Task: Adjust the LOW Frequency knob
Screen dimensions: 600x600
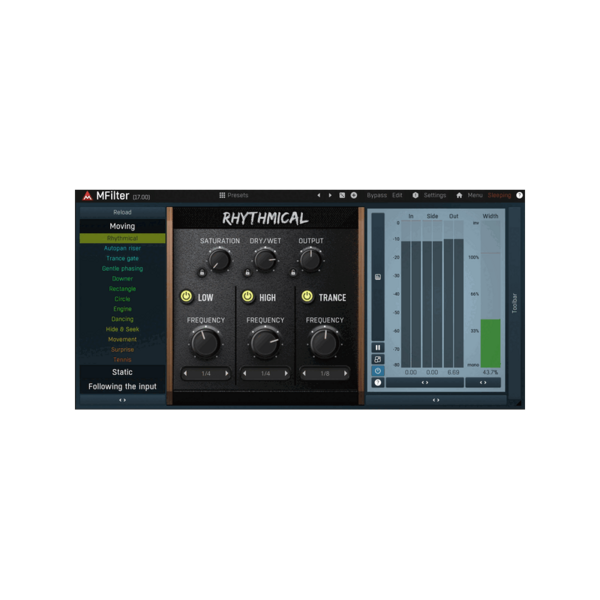Action: (205, 343)
